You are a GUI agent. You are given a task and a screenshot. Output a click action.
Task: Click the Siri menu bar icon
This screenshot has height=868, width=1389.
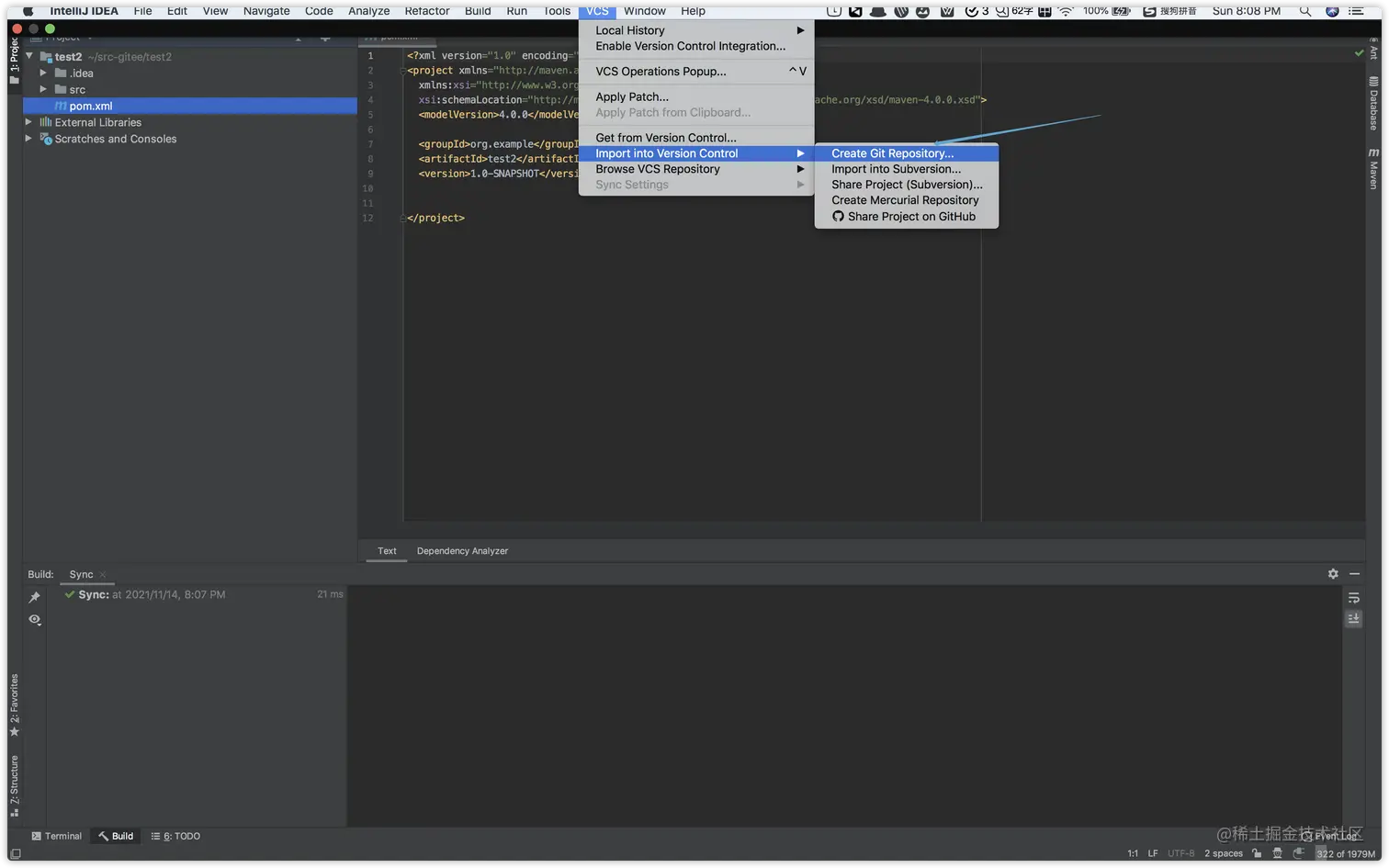click(1332, 11)
